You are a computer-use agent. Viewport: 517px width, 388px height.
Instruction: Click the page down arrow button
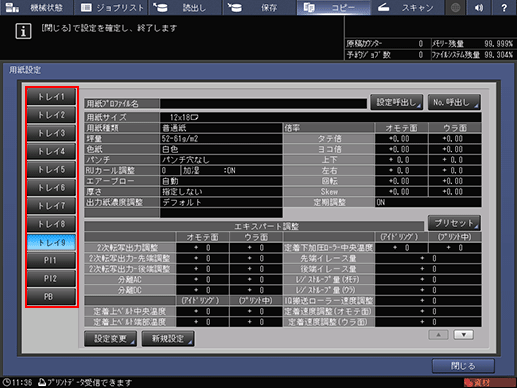(464, 335)
